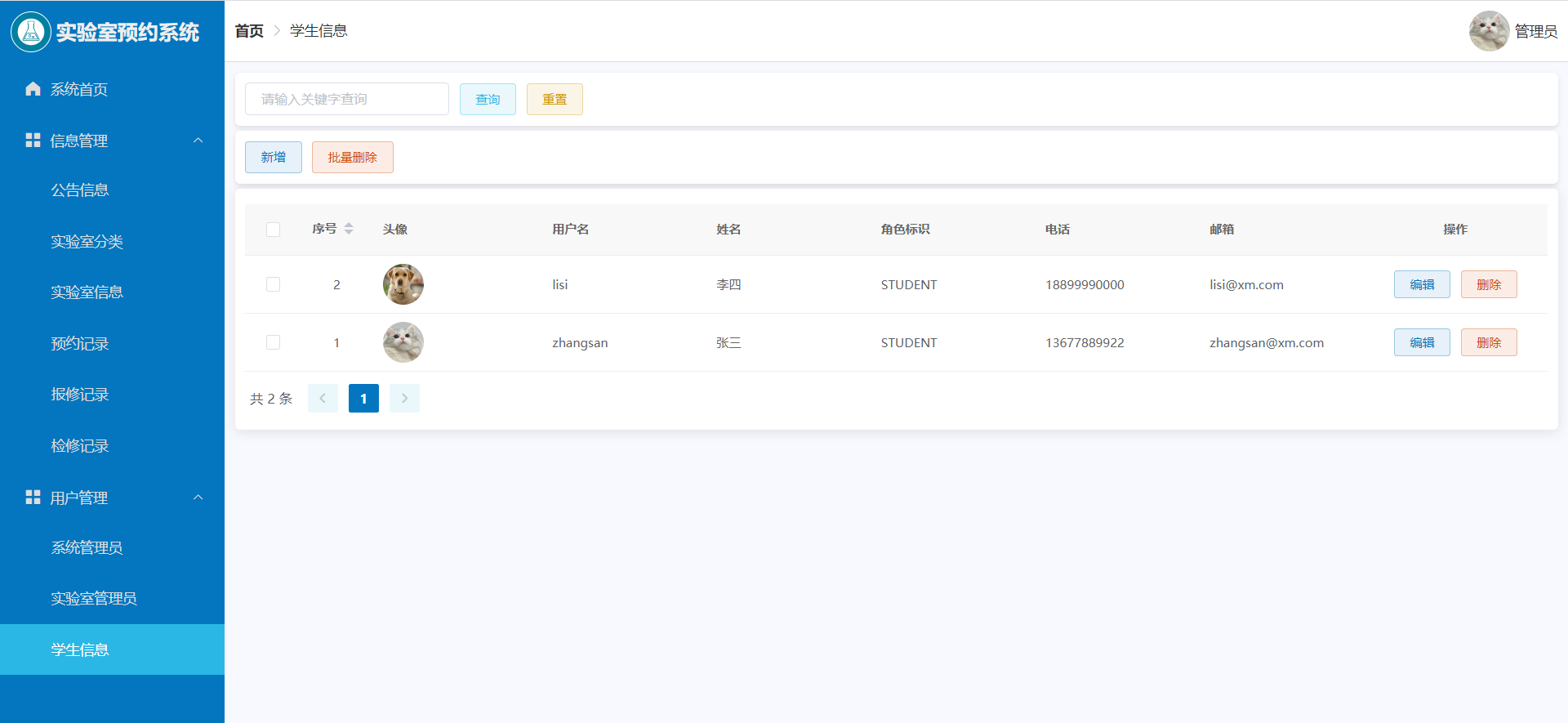Screen dimensions: 1568x723
Task: Sort the table by 序号 column arrows
Action: (x=349, y=229)
